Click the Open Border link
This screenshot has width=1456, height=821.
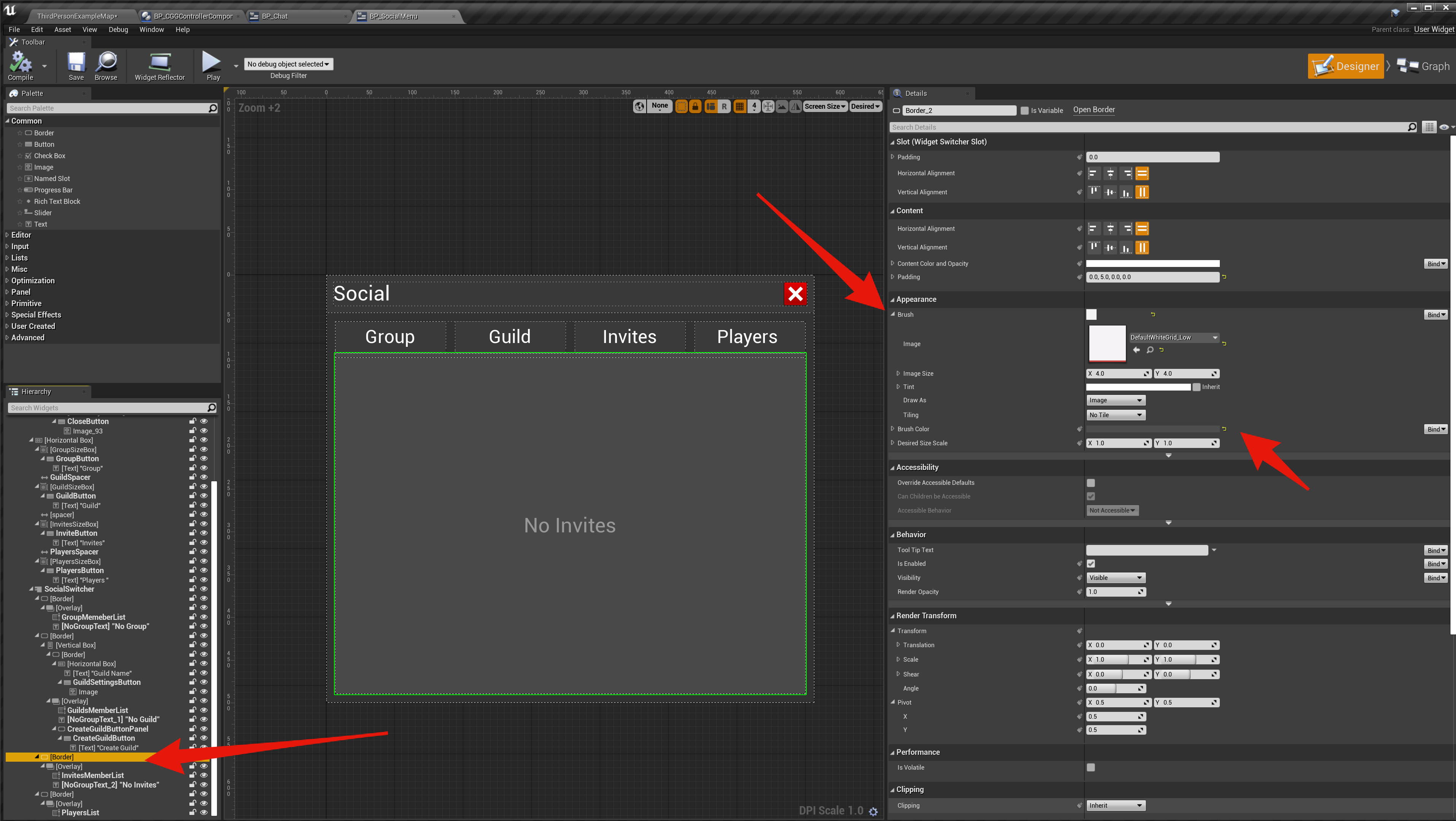1094,110
